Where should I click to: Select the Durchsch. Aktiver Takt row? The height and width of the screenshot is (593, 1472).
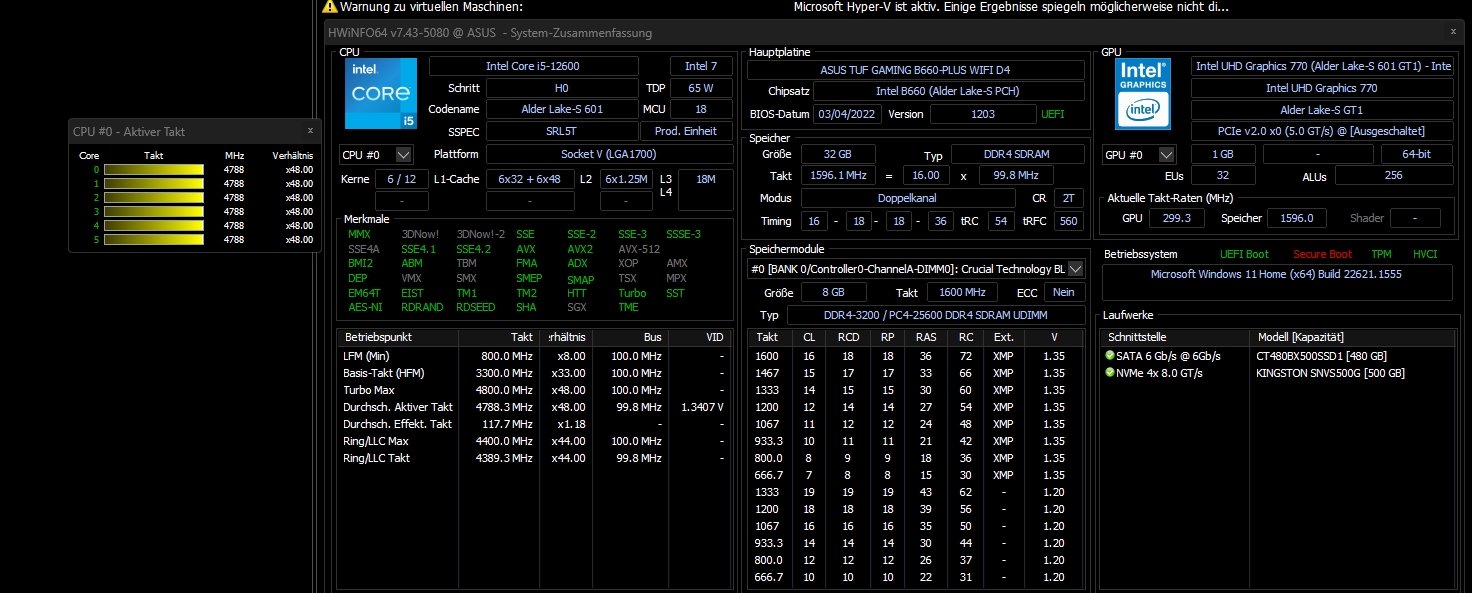[534, 407]
